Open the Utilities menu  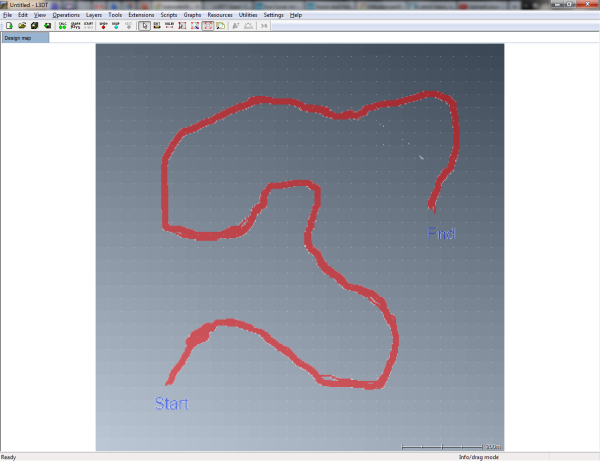pos(248,16)
